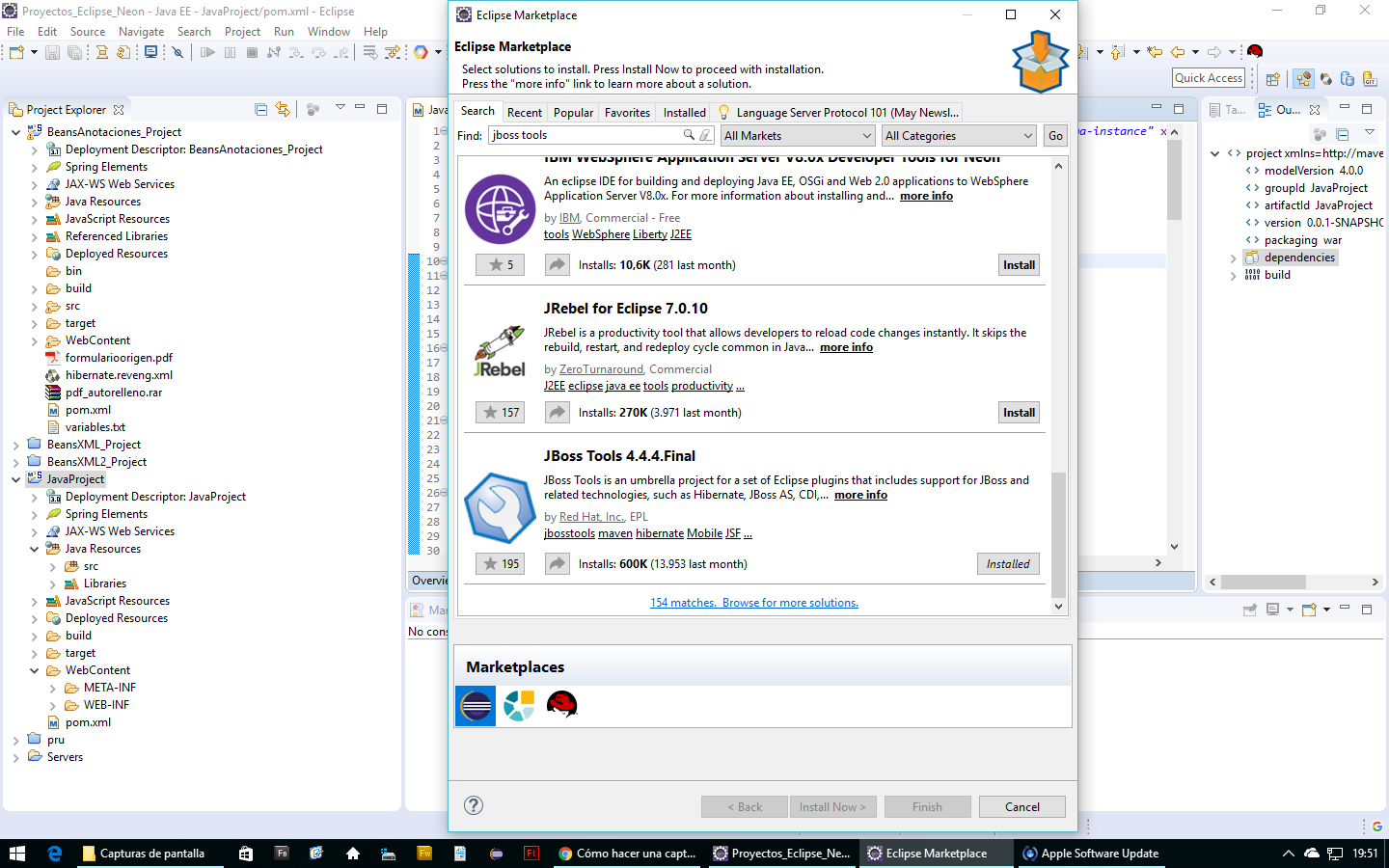Expand the Servers project node
This screenshot has height=868, width=1389.
[15, 757]
